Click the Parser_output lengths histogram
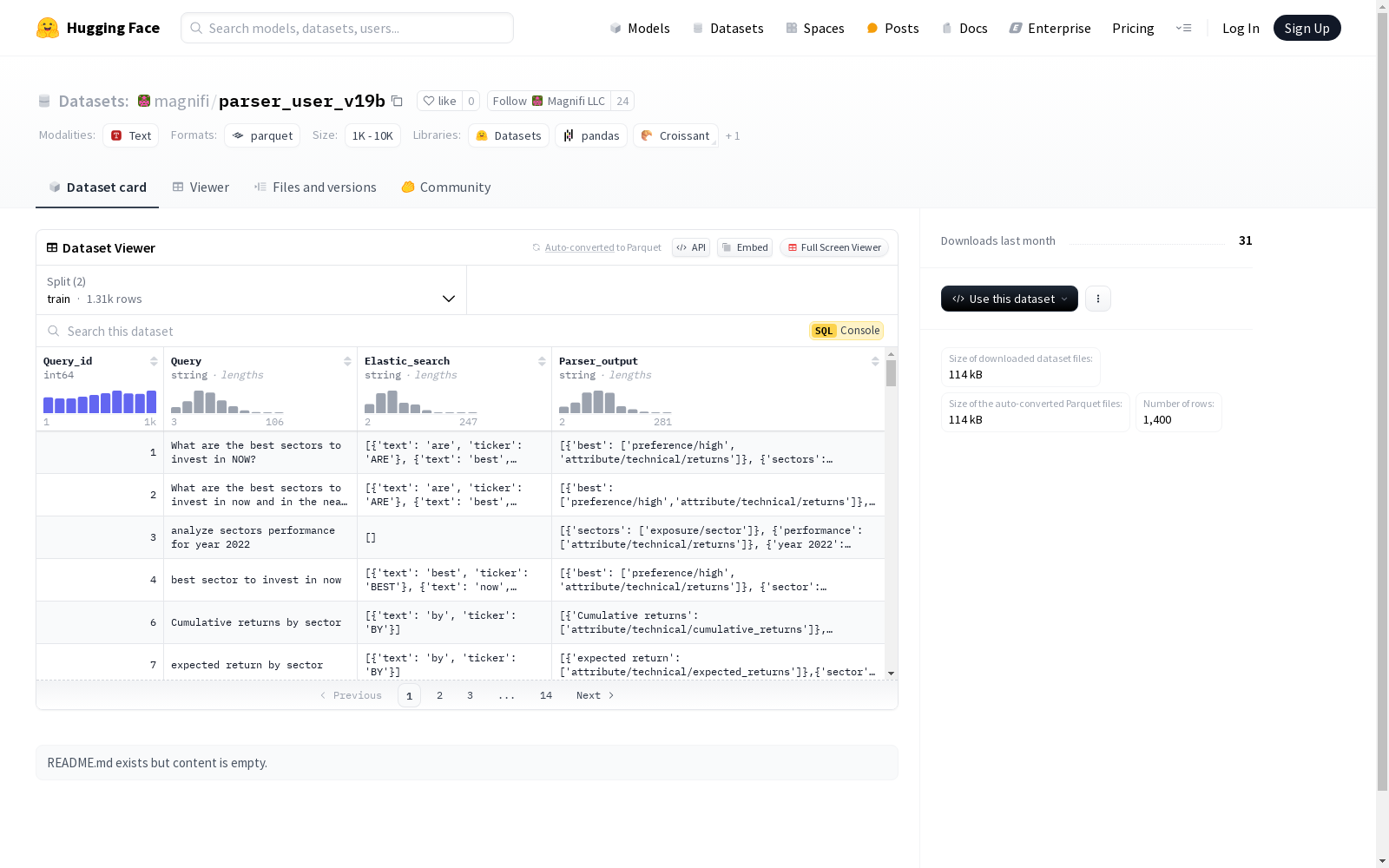 [x=616, y=402]
